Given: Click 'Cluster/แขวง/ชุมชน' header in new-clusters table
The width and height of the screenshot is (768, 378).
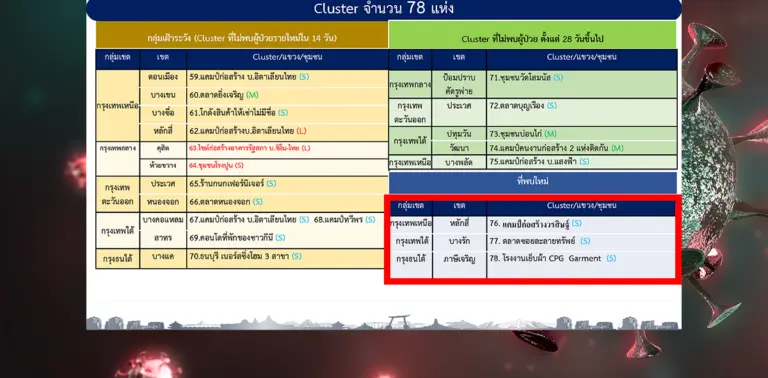Looking at the screenshot, I should pyautogui.click(x=581, y=206).
